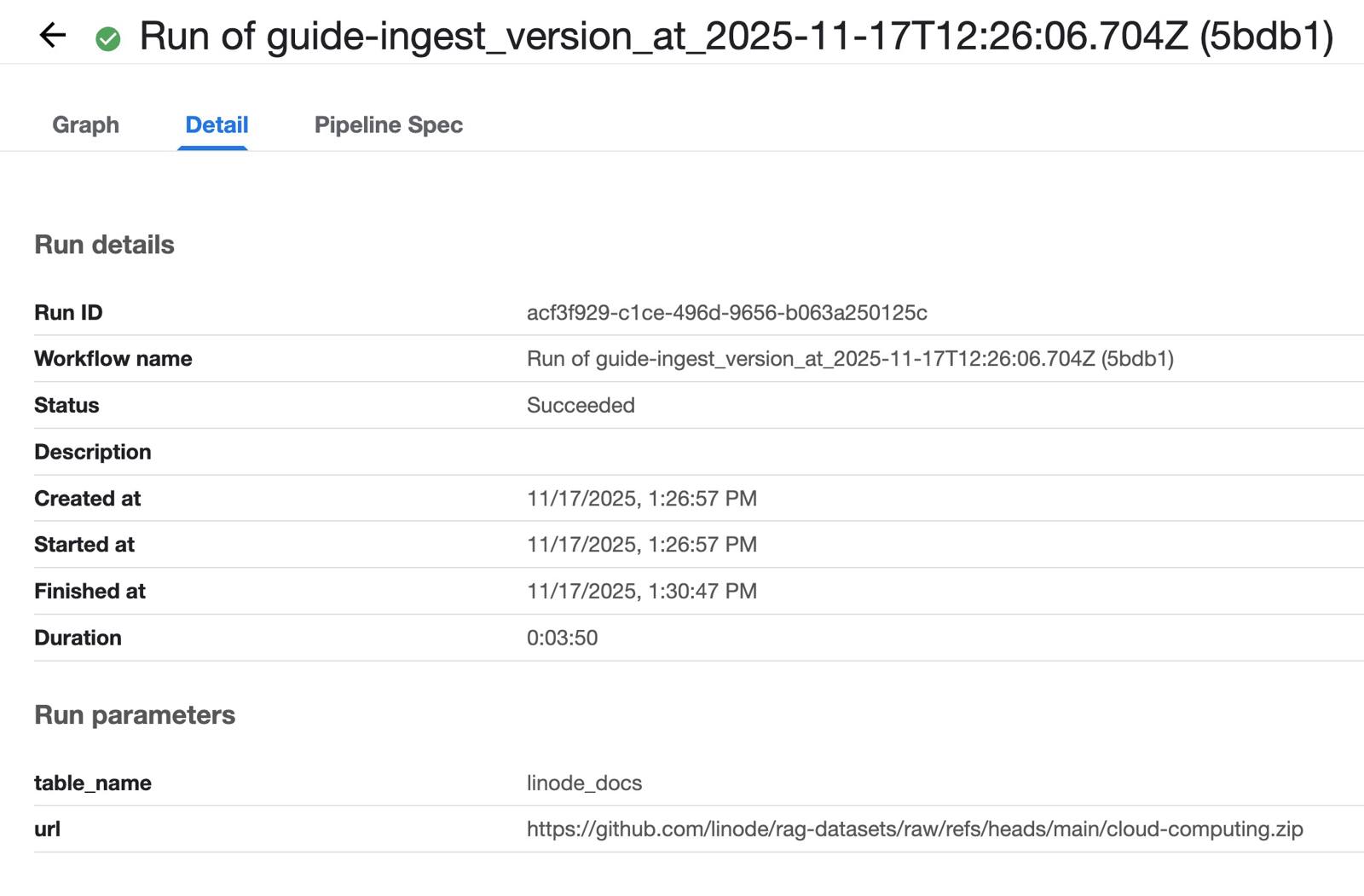Click the Run details section heading
The image size is (1364, 896).
[x=104, y=246]
